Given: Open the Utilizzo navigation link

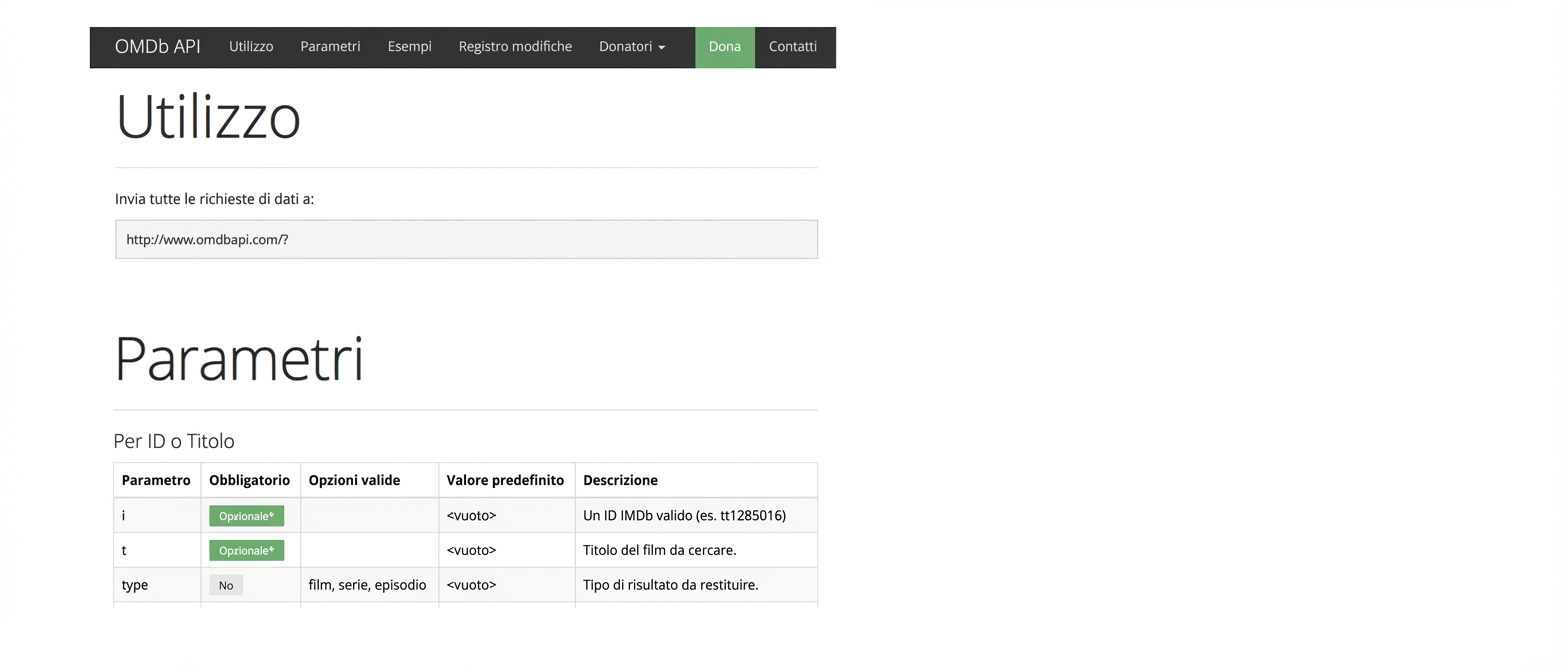Looking at the screenshot, I should (251, 47).
